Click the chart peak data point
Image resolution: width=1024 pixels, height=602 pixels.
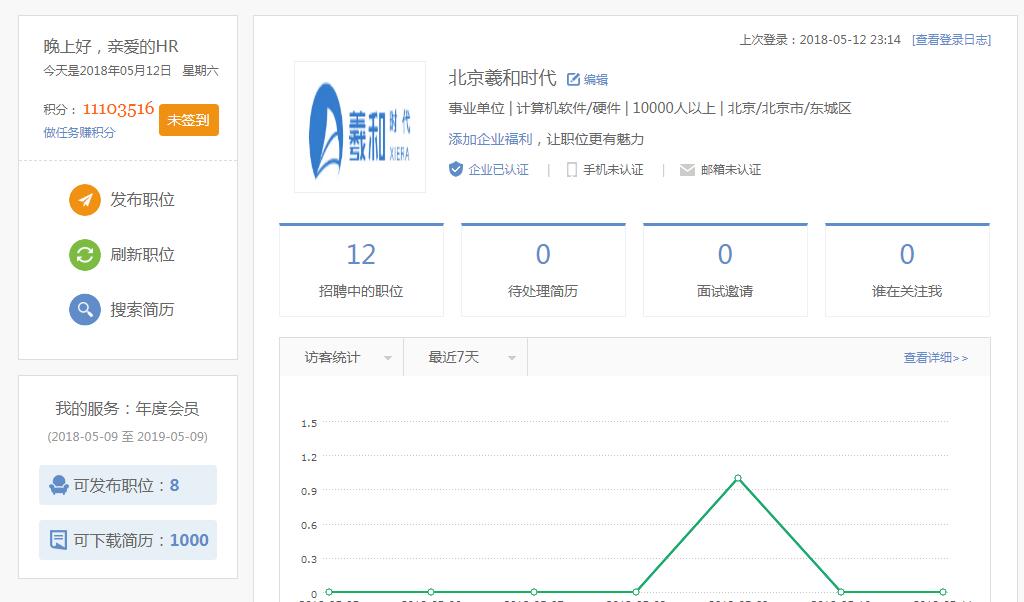(737, 479)
